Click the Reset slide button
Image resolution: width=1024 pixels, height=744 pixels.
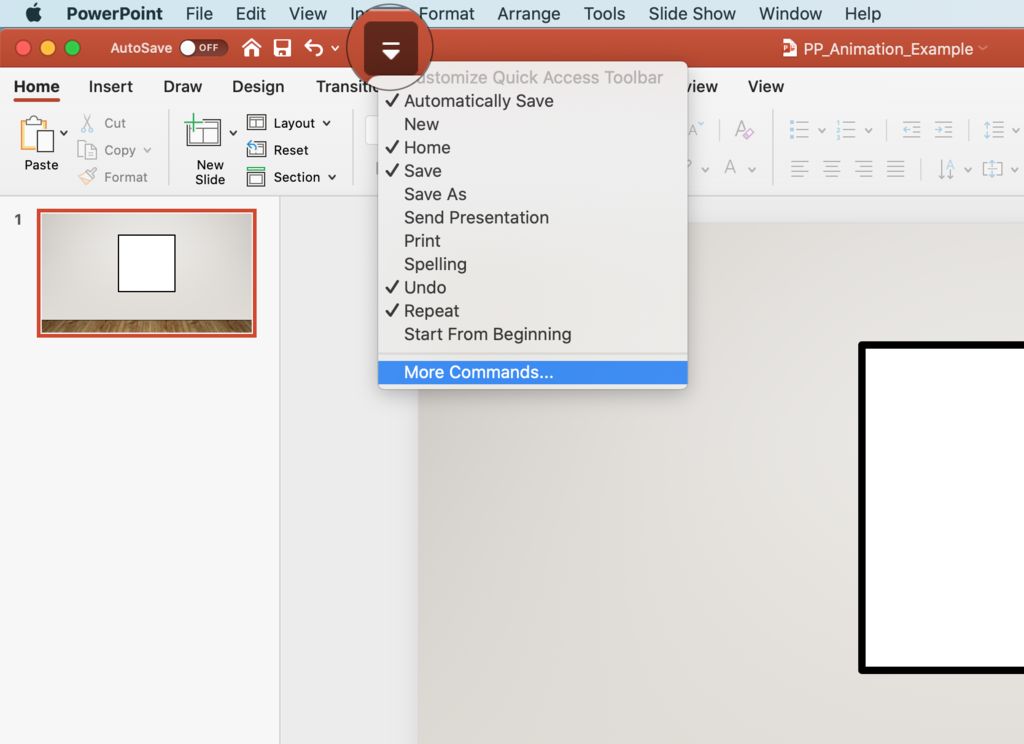[x=278, y=150]
